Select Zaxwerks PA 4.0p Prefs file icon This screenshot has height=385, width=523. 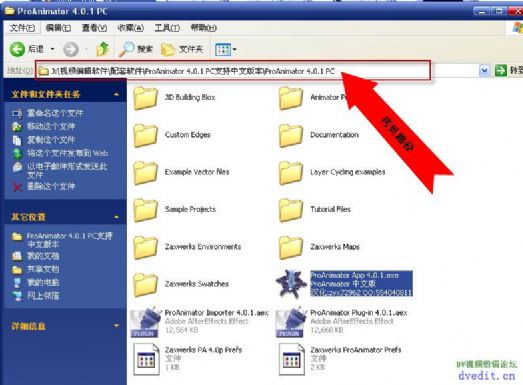(x=146, y=359)
